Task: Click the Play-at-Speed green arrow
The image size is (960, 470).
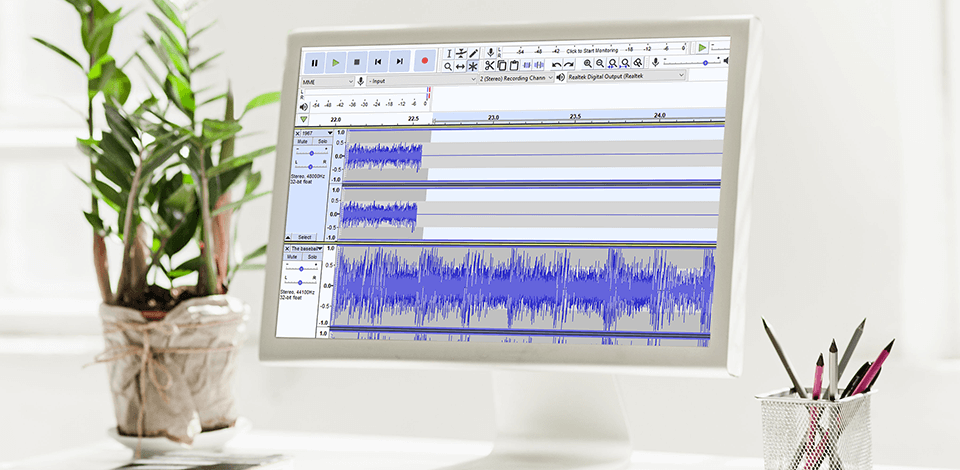Action: coord(702,48)
